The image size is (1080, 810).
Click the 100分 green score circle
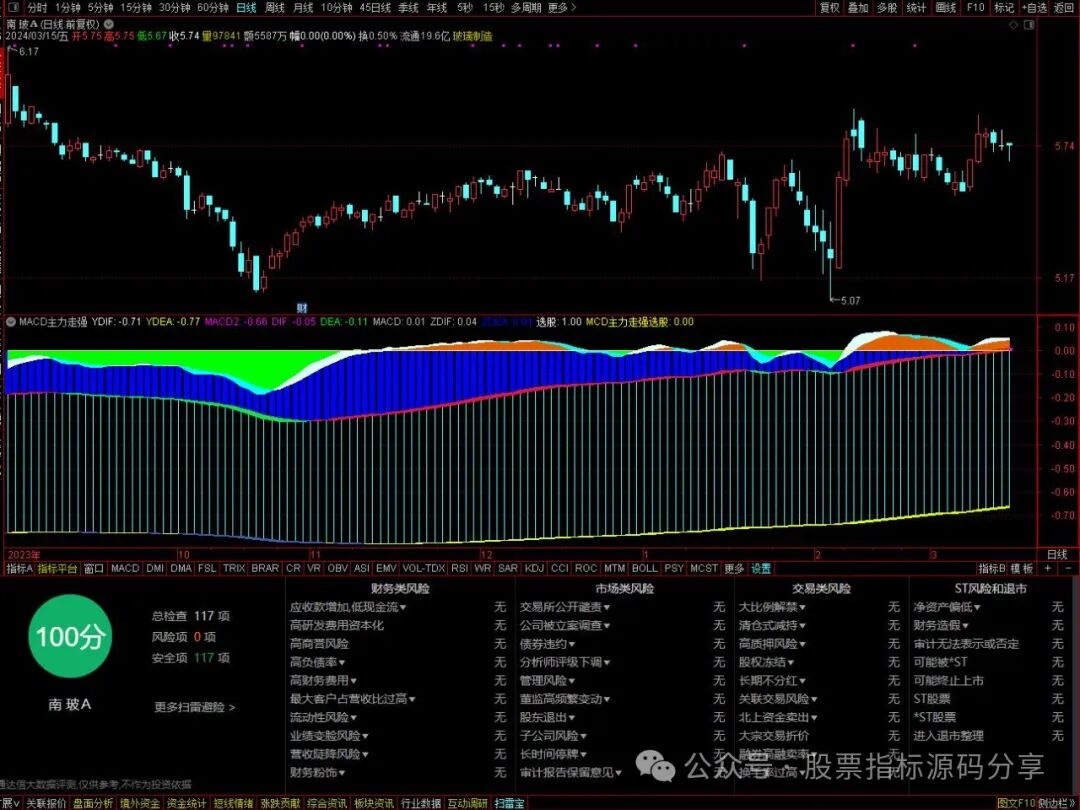click(70, 637)
